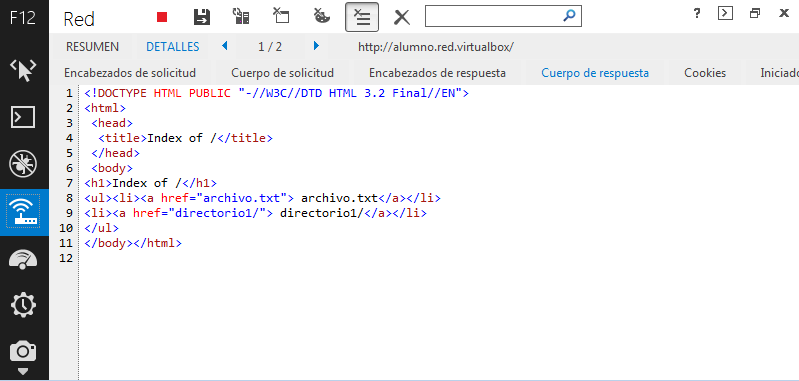Screen dimensions: 799x381
Task: Show console panel icon at top right
Action: click(725, 13)
